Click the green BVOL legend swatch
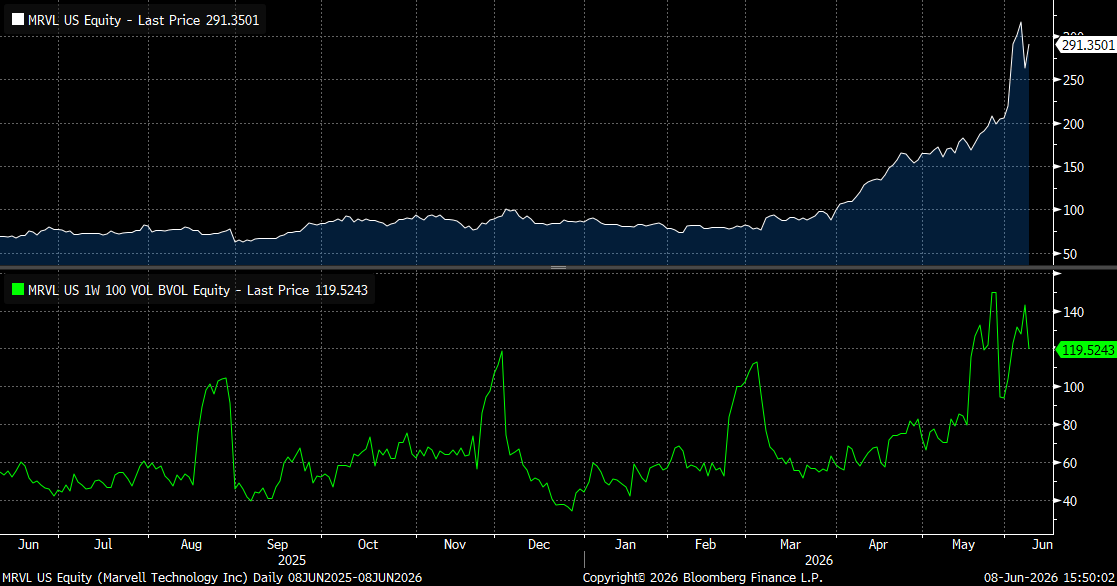 18,290
